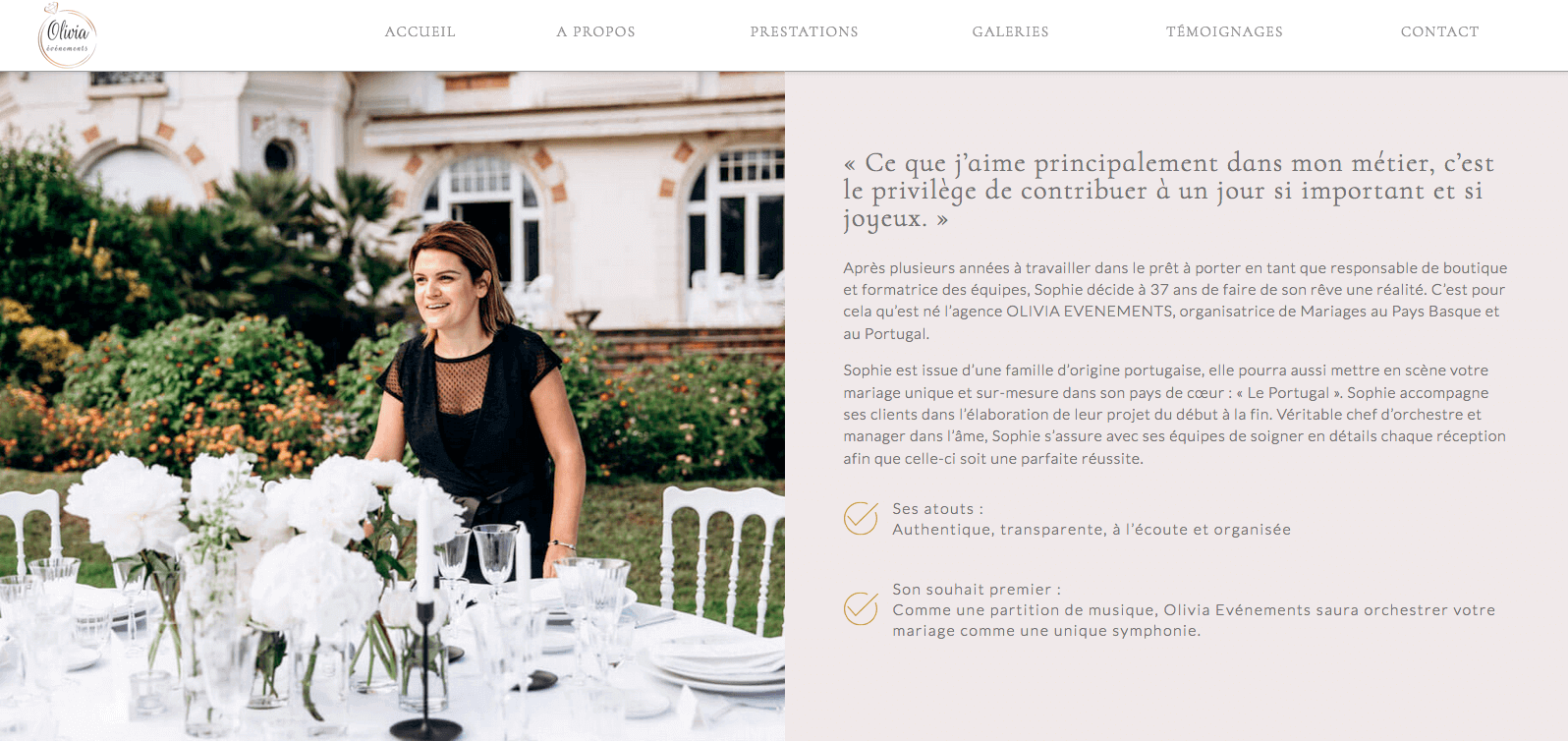Click the 'Son souhait premier :' label
This screenshot has width=1568, height=741.
977,590
